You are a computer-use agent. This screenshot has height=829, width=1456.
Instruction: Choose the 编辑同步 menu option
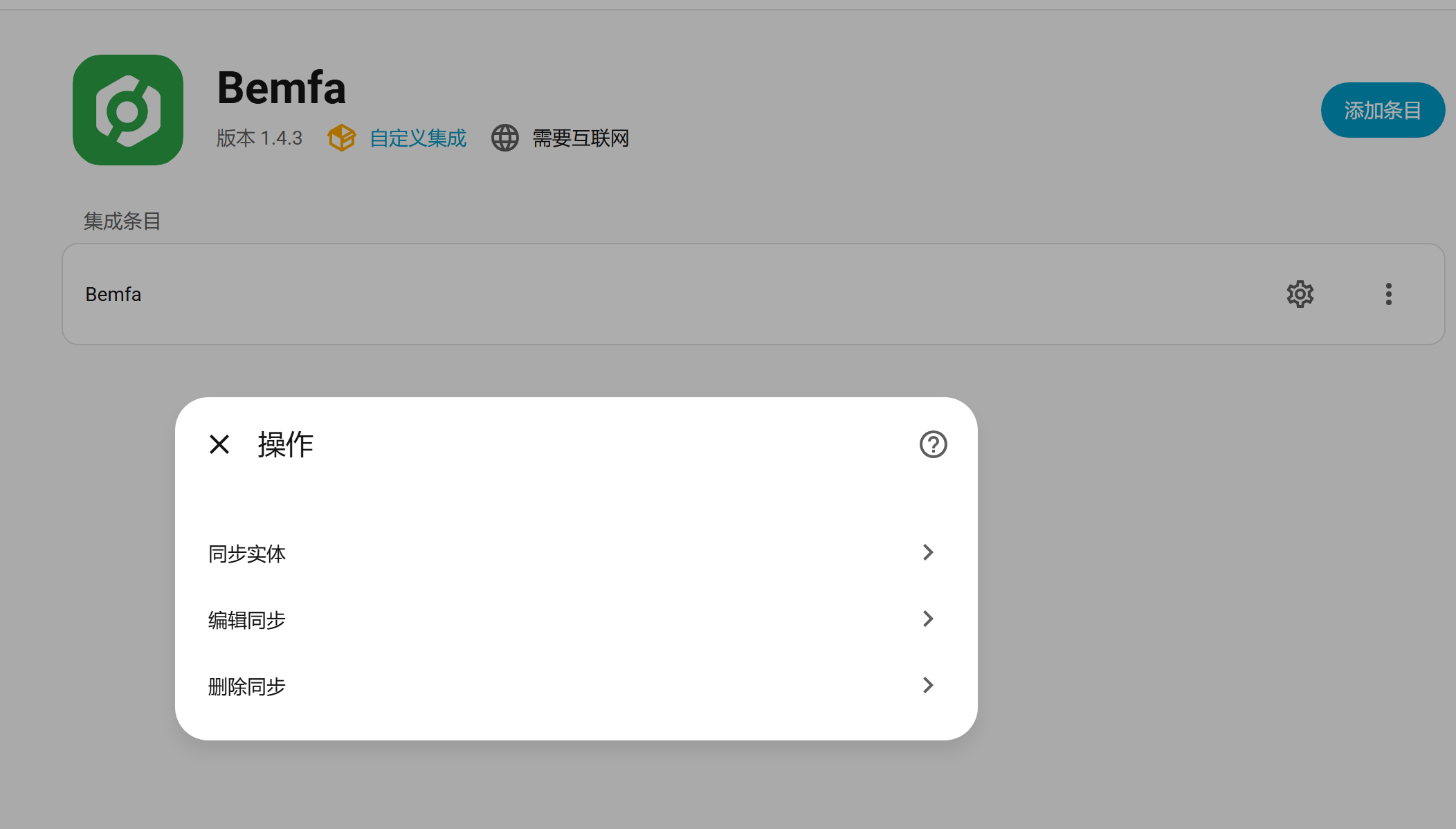coord(576,619)
